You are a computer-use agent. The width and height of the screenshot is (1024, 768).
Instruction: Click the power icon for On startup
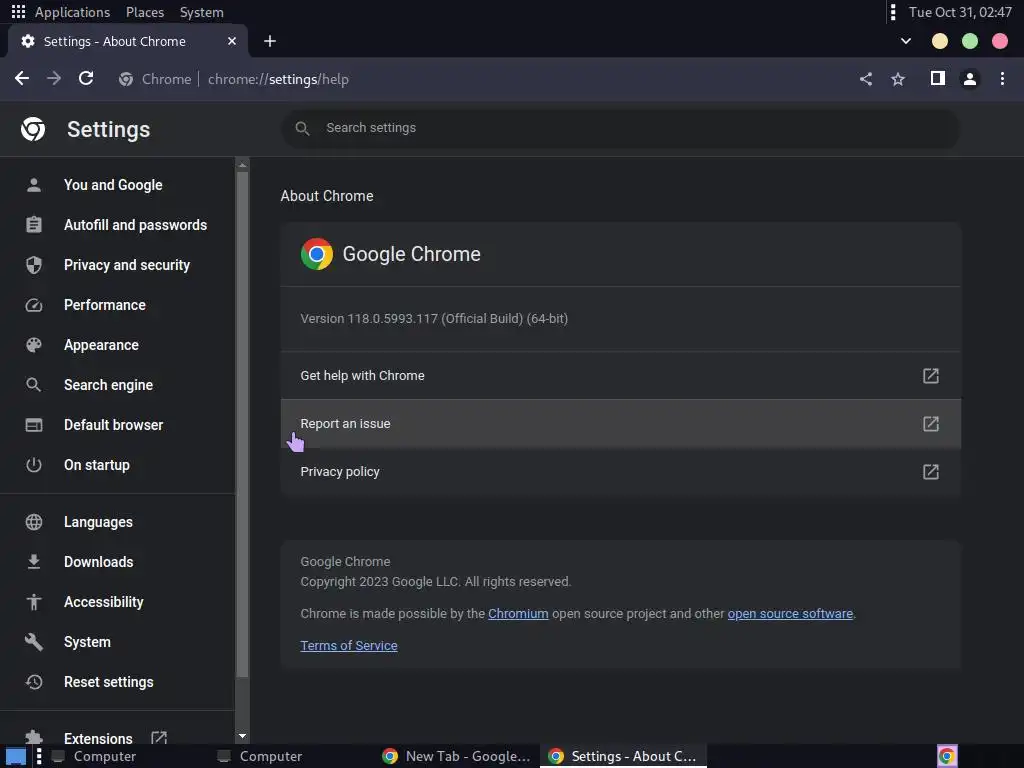click(x=34, y=465)
